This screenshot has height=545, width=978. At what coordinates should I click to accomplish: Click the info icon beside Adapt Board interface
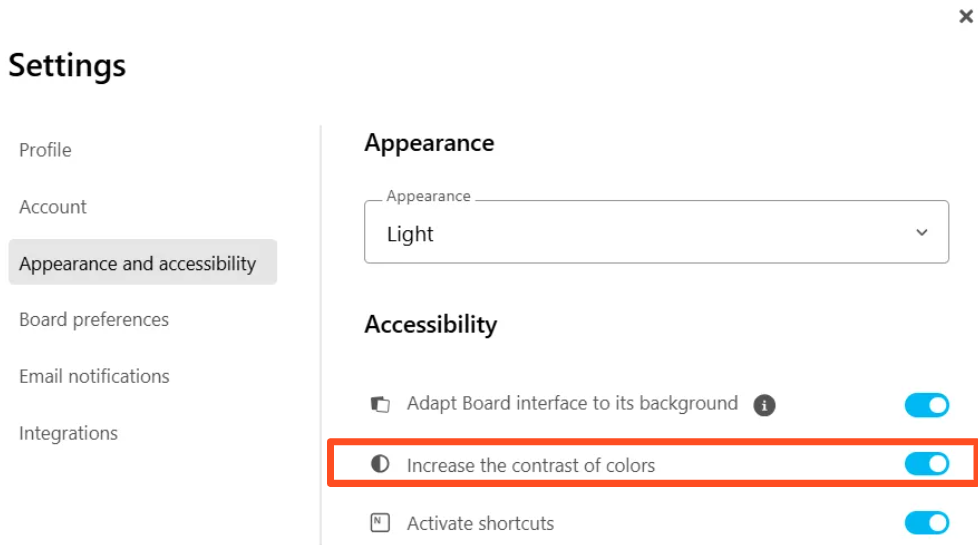click(765, 405)
